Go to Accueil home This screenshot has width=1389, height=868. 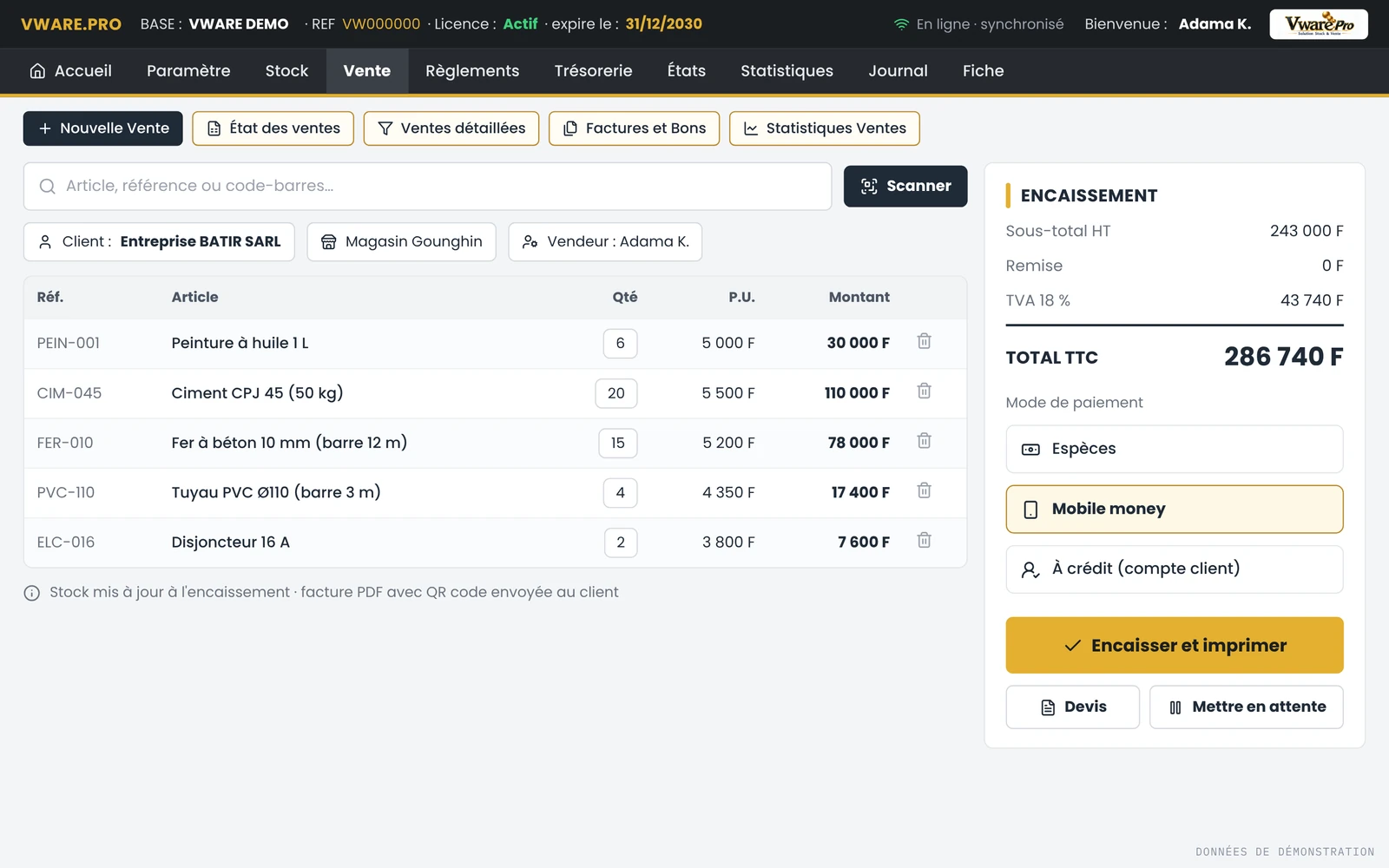click(71, 71)
